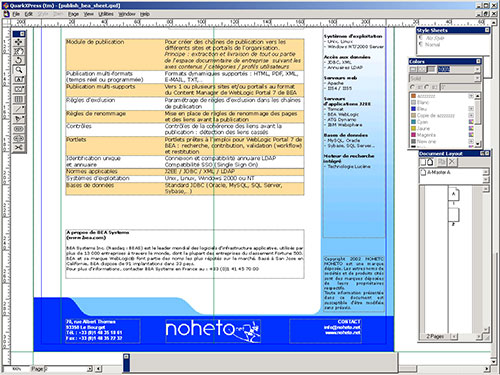Click the QuarkXPress document icon in menu bar

pos(6,14)
